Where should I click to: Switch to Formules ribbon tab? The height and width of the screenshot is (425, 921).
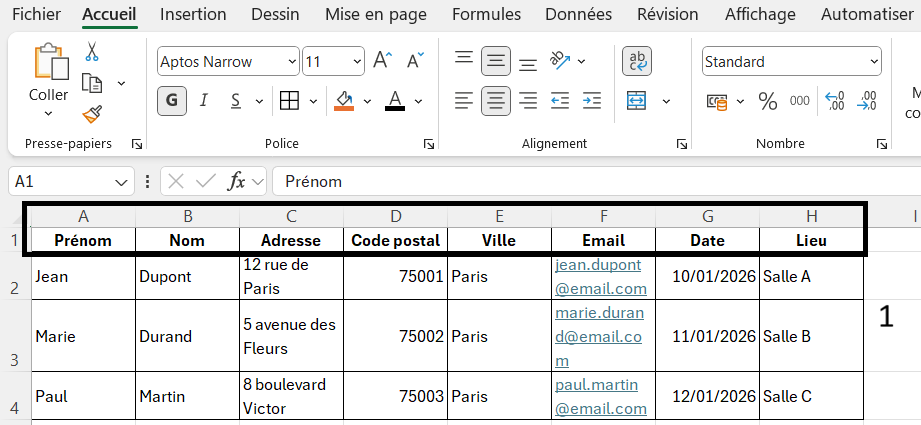[x=486, y=14]
